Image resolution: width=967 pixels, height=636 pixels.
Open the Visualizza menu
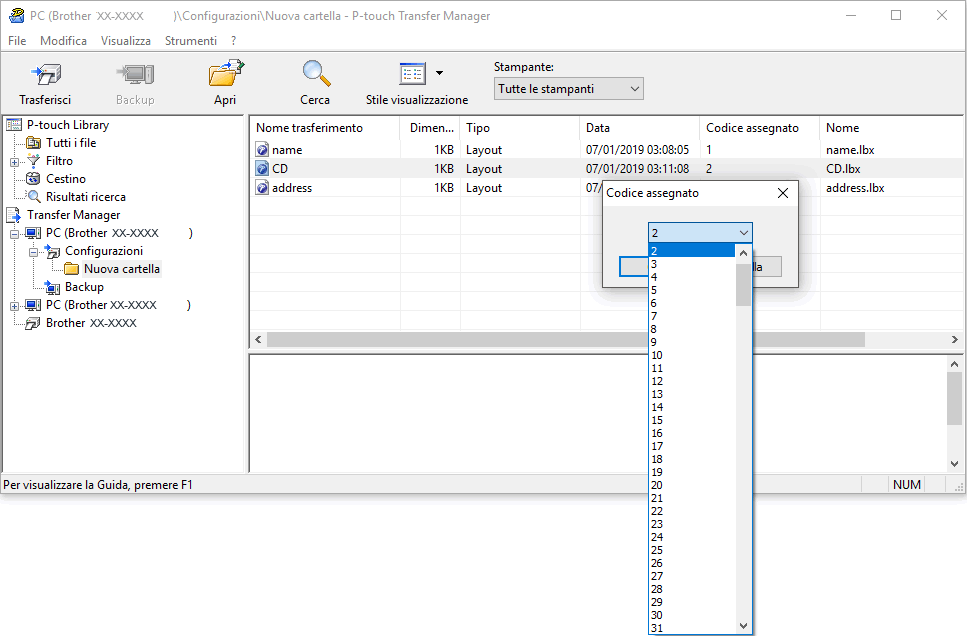(x=126, y=41)
